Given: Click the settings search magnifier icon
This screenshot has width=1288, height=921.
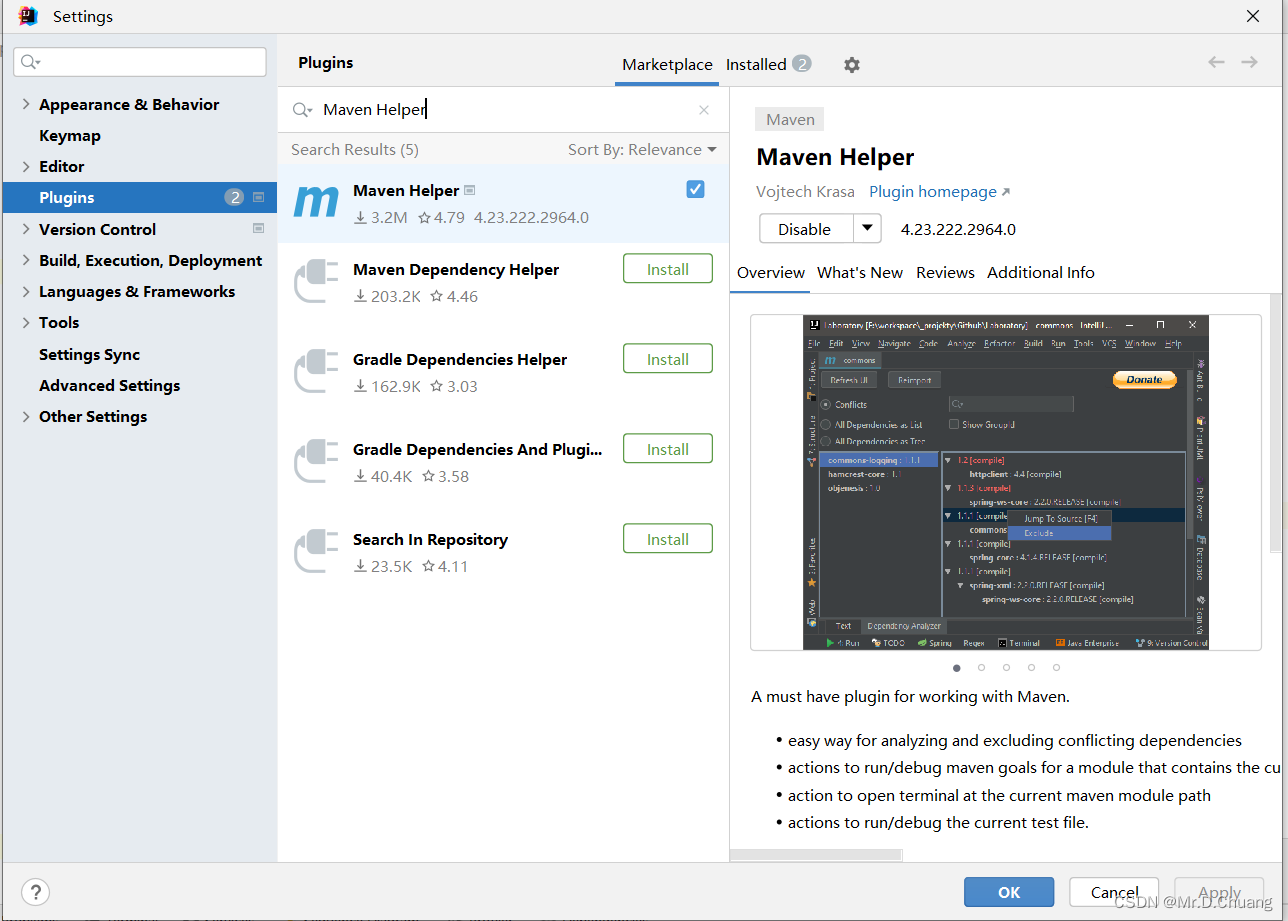Looking at the screenshot, I should point(30,62).
